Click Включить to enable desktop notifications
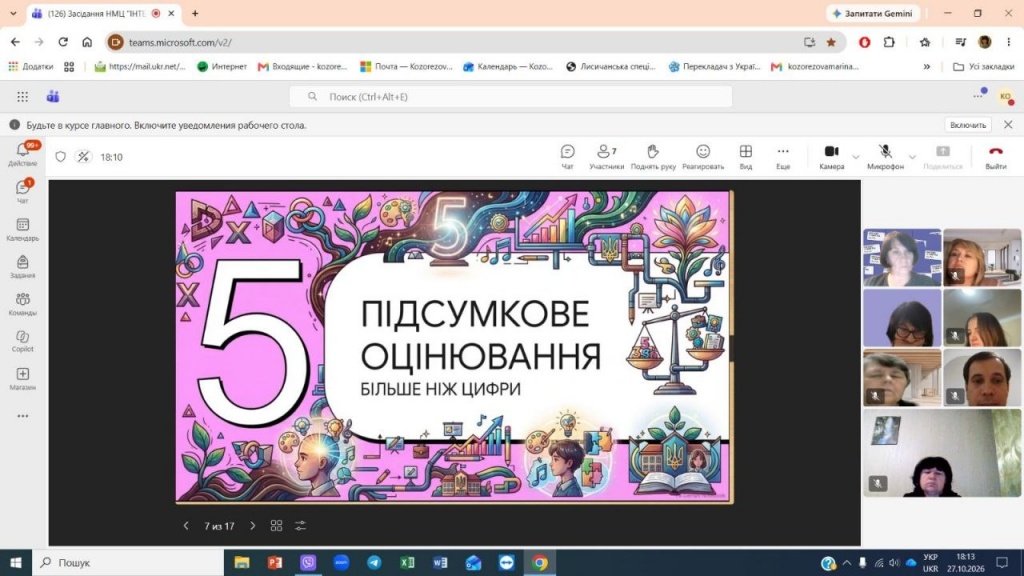Screen dimensions: 1024x576 (967, 125)
